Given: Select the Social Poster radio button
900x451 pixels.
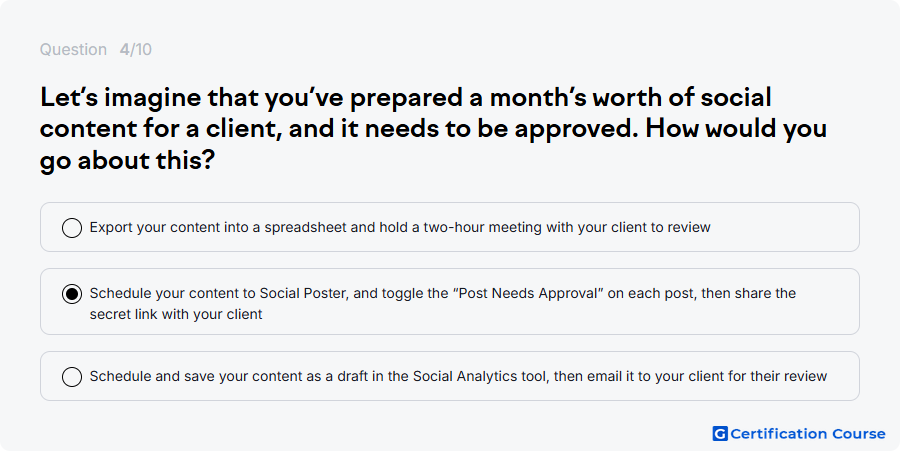Looking at the screenshot, I should pos(72,294).
